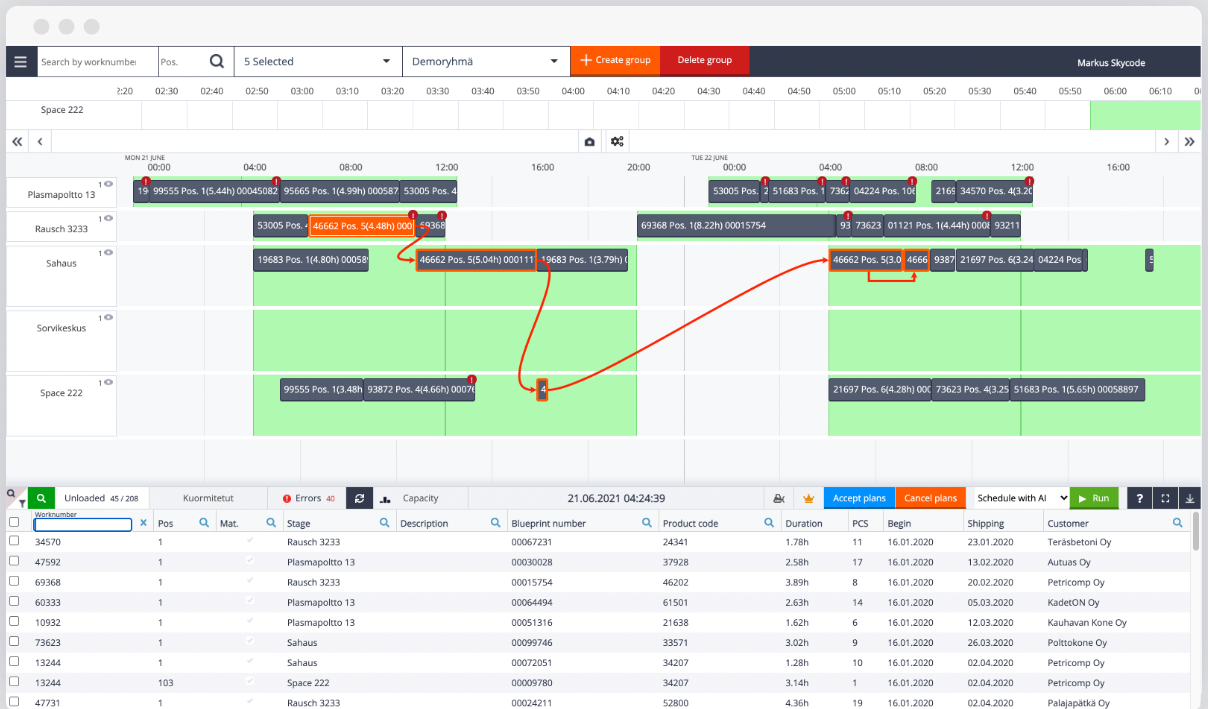The width and height of the screenshot is (1208, 709).
Task: Check the box for worknumber 69368
Action: pos(14,581)
